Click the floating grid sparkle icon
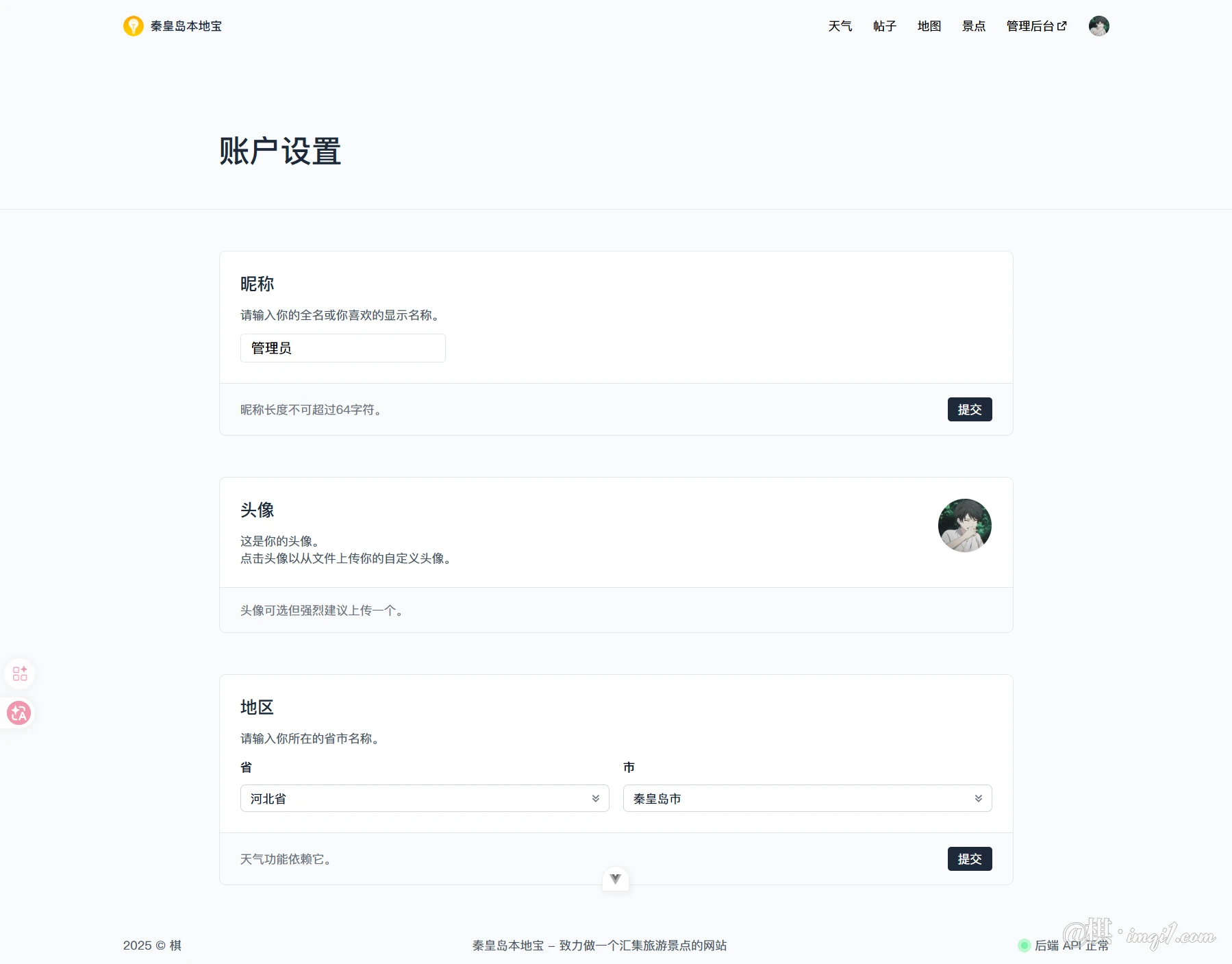1232x964 pixels. point(20,673)
